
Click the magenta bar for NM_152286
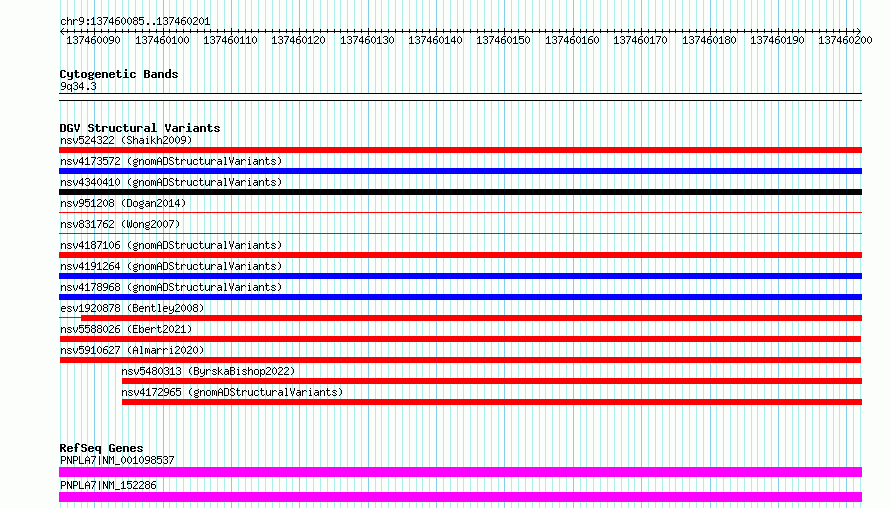pyautogui.click(x=460, y=497)
